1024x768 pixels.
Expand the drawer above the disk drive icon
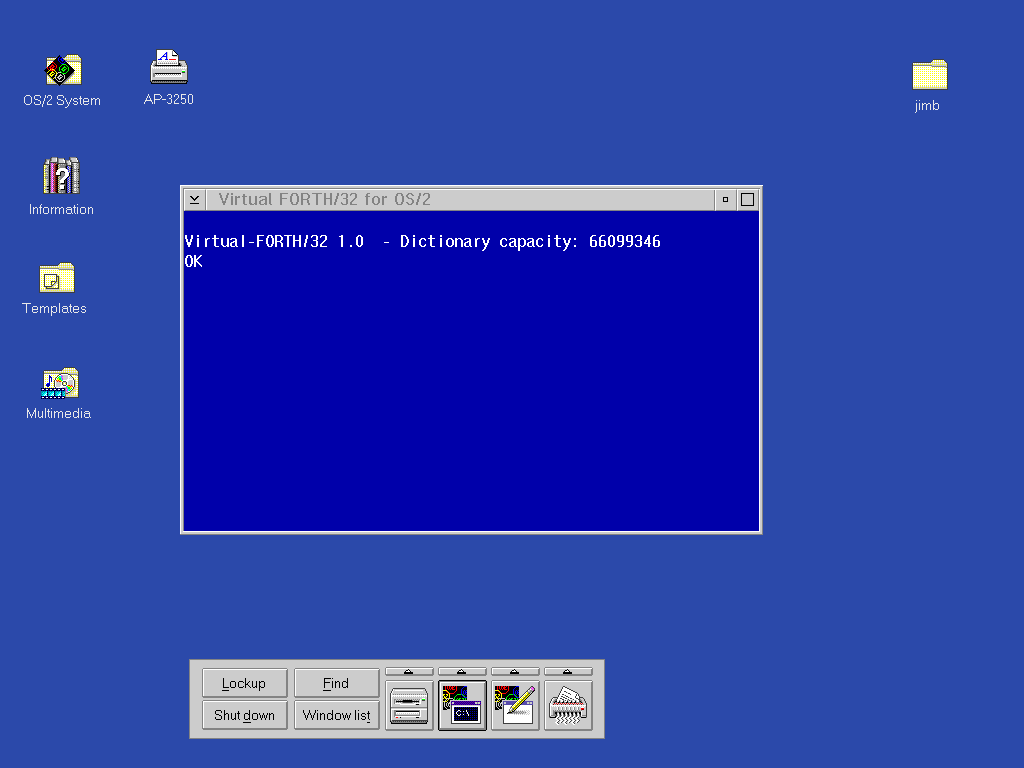point(409,671)
